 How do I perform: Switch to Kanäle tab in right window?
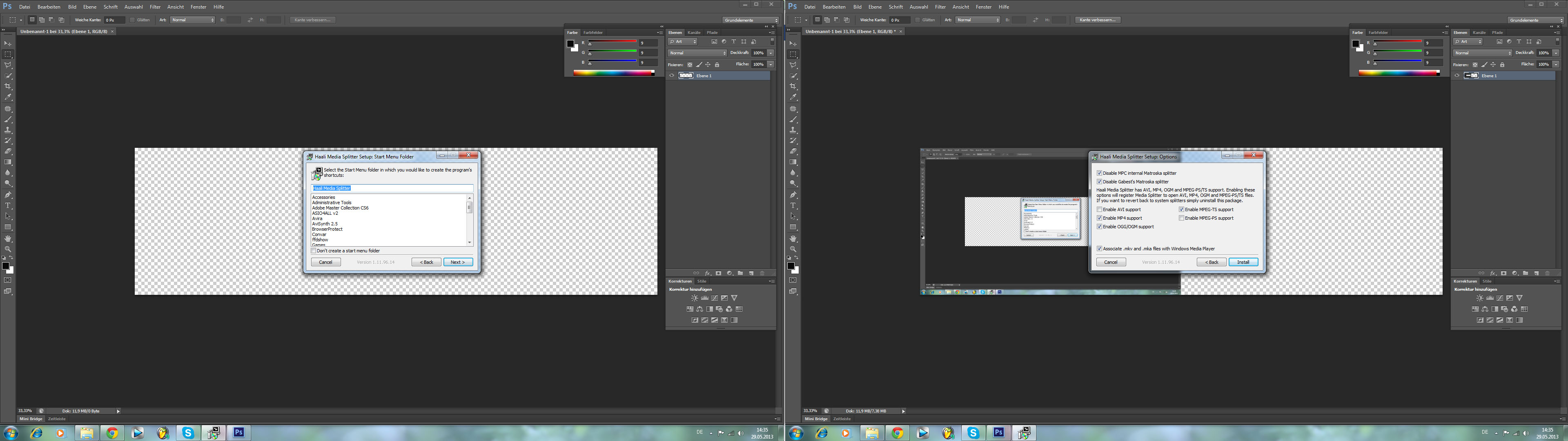click(x=1479, y=32)
